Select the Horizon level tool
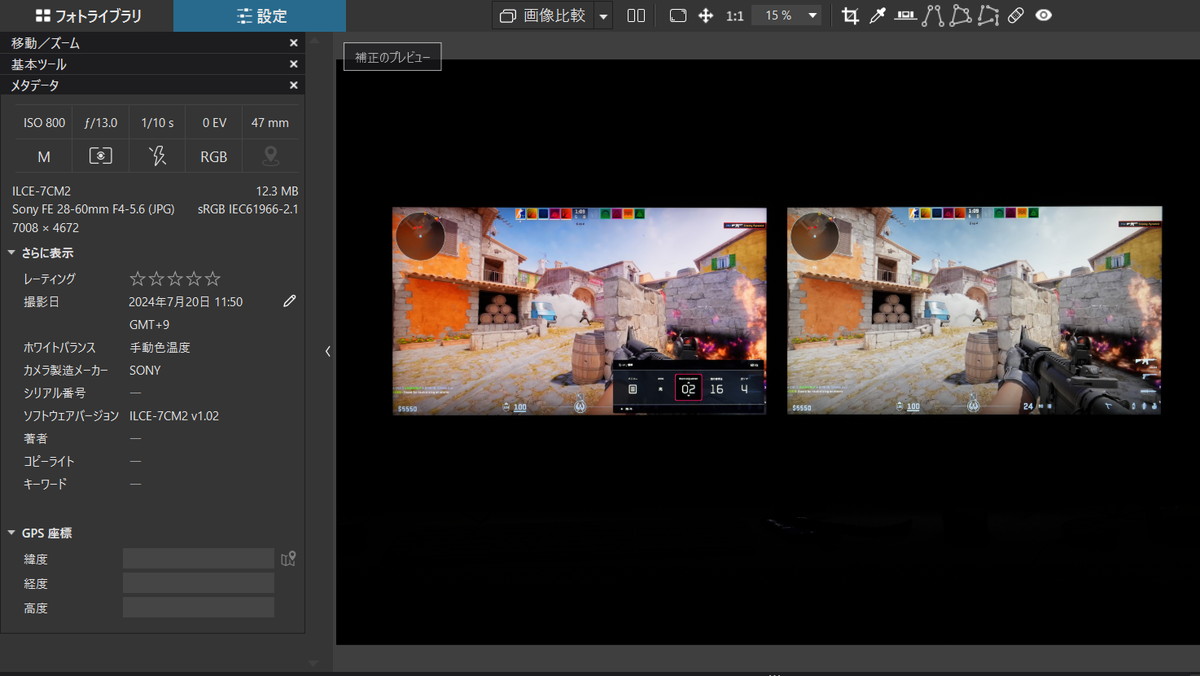Screen dimensions: 1200x676 906,16
